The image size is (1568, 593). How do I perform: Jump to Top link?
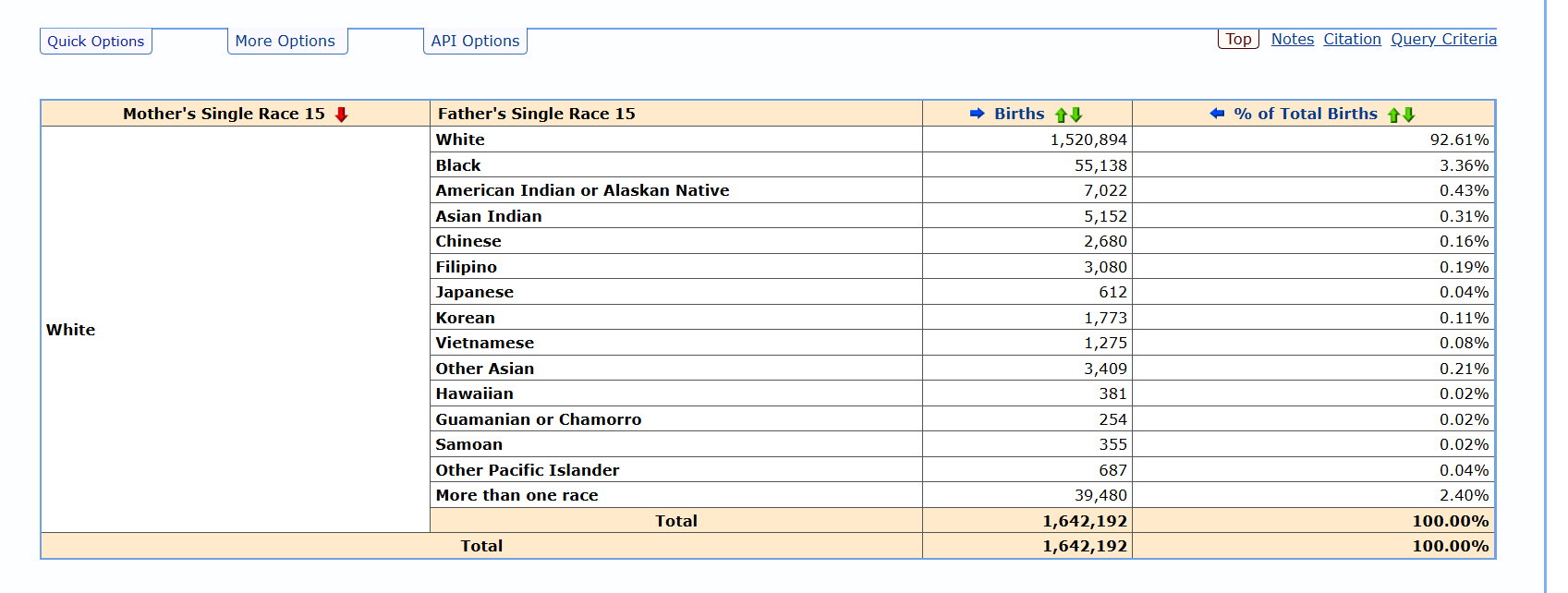(1238, 39)
